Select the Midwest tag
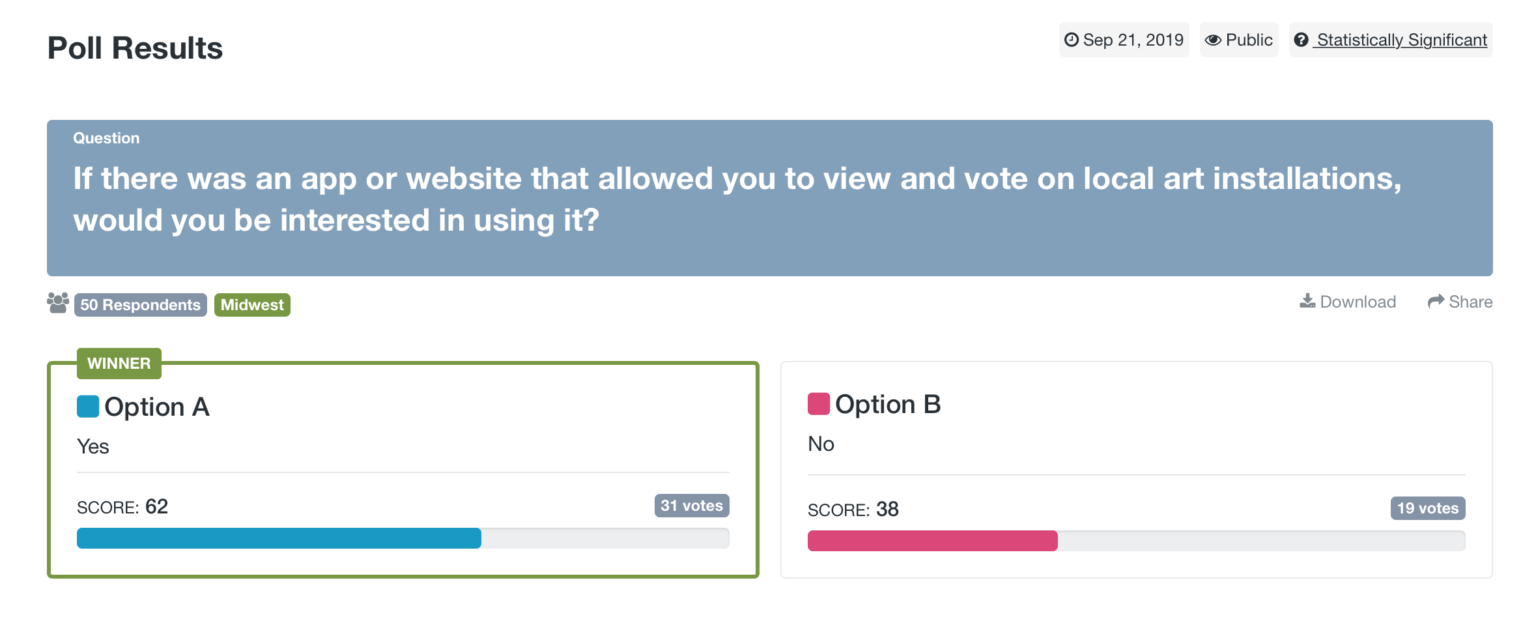Screen dimensions: 1536x619 click(x=252, y=305)
